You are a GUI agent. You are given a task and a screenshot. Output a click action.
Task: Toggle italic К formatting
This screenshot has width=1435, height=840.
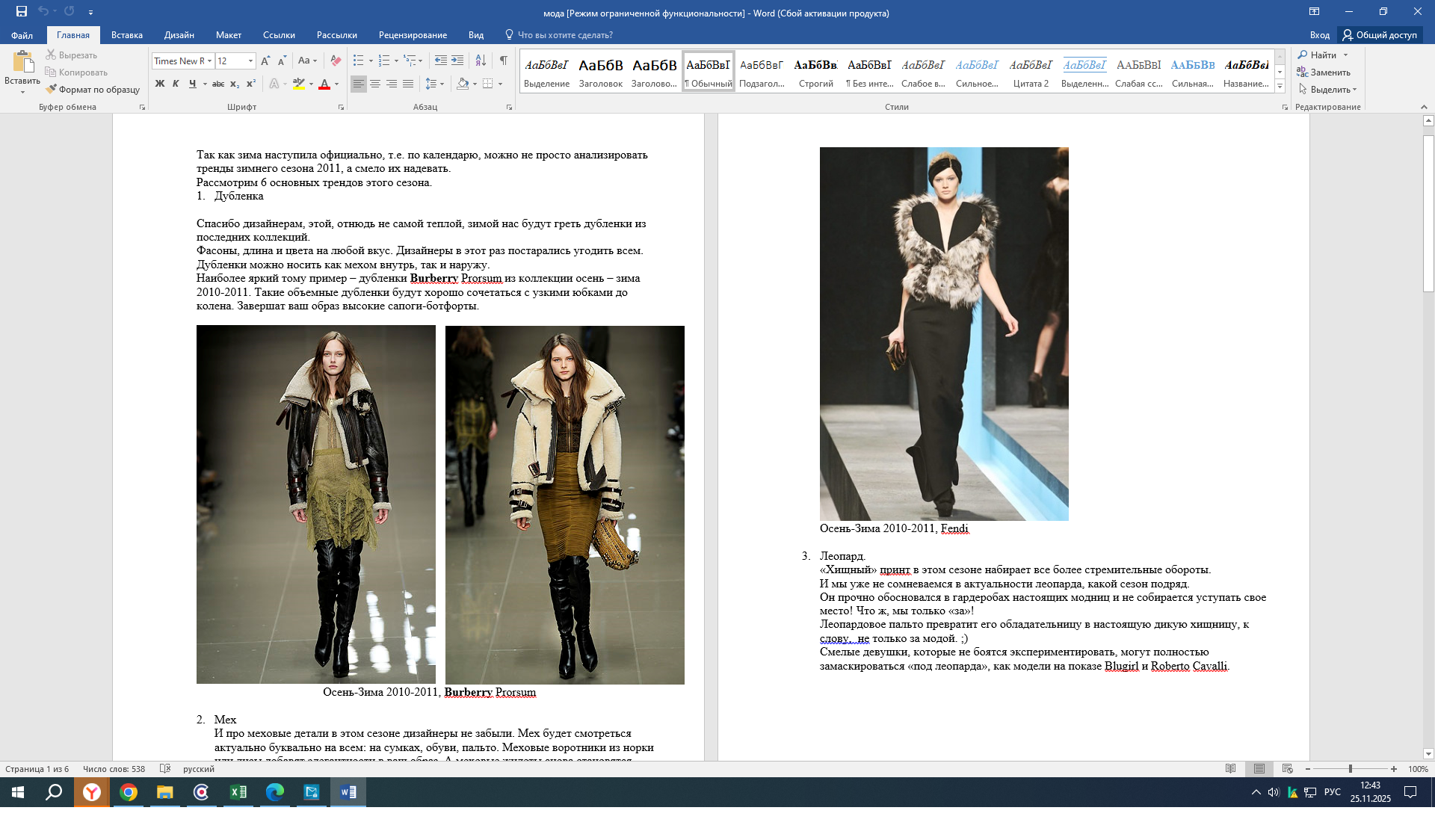[x=176, y=84]
